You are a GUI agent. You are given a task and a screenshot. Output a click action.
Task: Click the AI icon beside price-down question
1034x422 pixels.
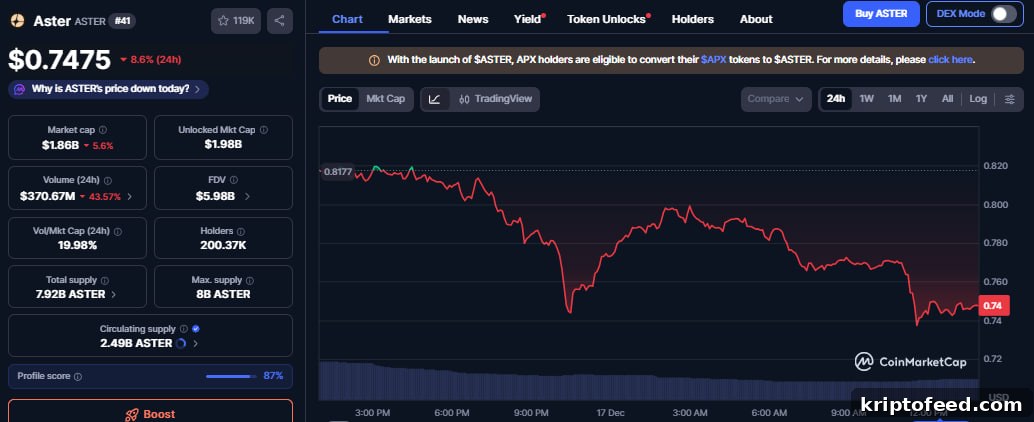tap(20, 89)
